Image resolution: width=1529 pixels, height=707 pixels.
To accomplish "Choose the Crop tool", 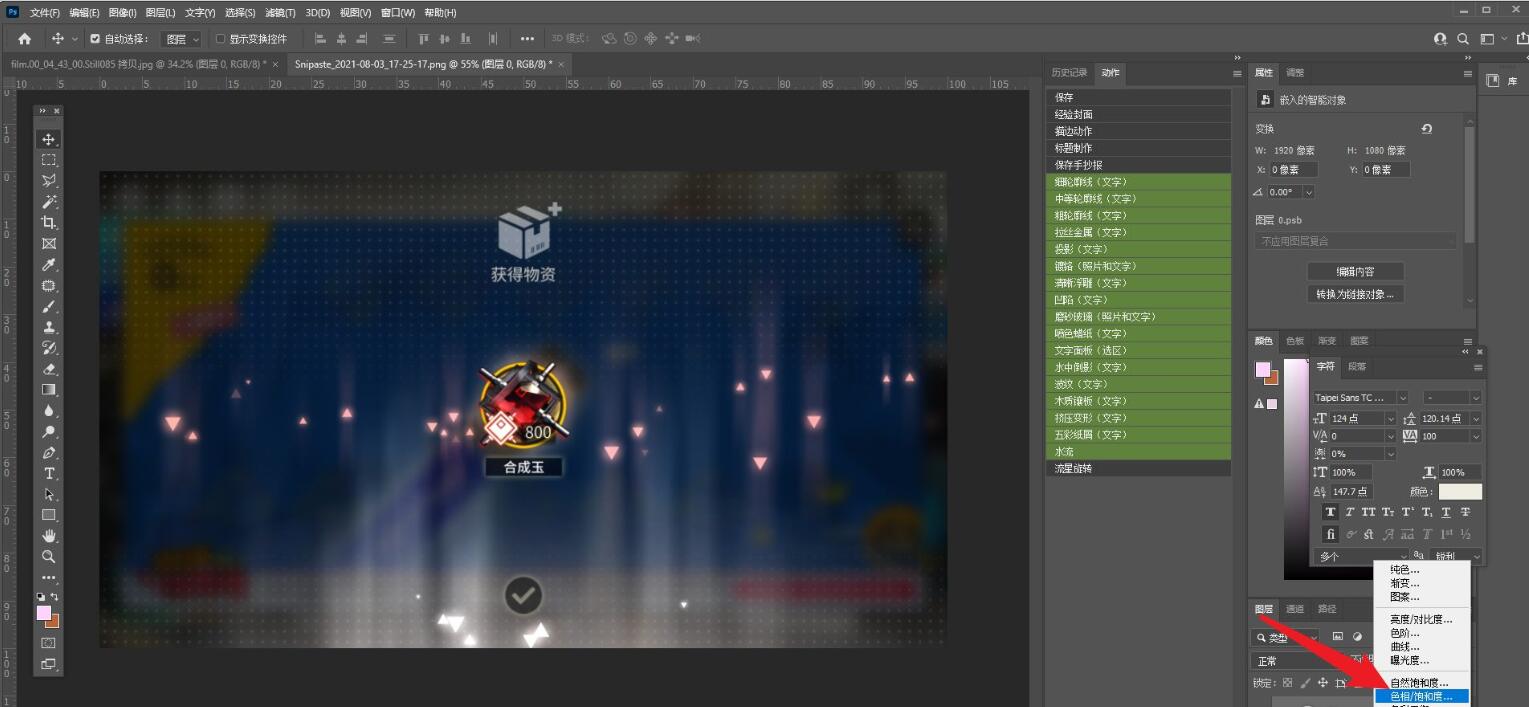I will pyautogui.click(x=49, y=223).
